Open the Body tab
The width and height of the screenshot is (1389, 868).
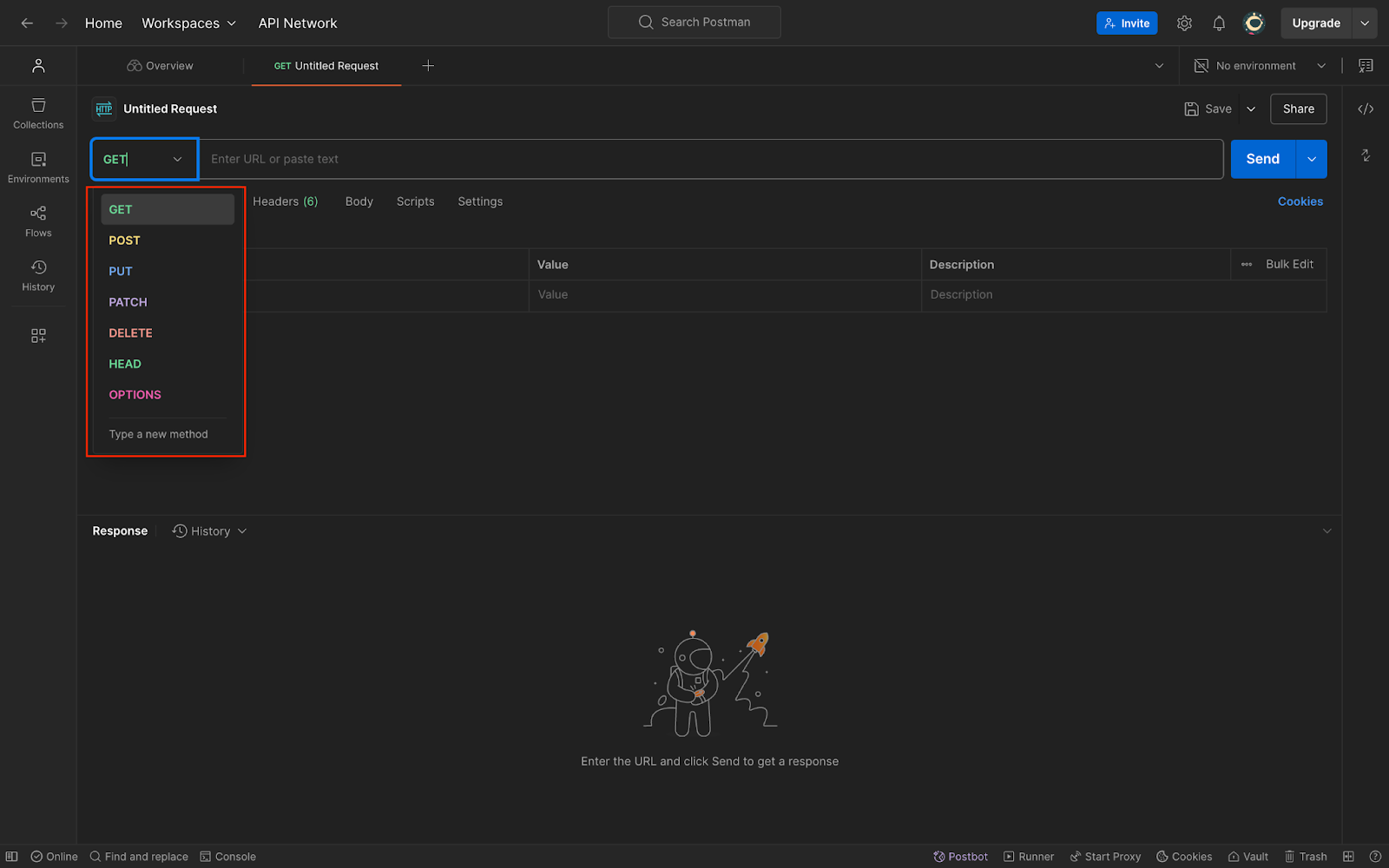pos(359,201)
